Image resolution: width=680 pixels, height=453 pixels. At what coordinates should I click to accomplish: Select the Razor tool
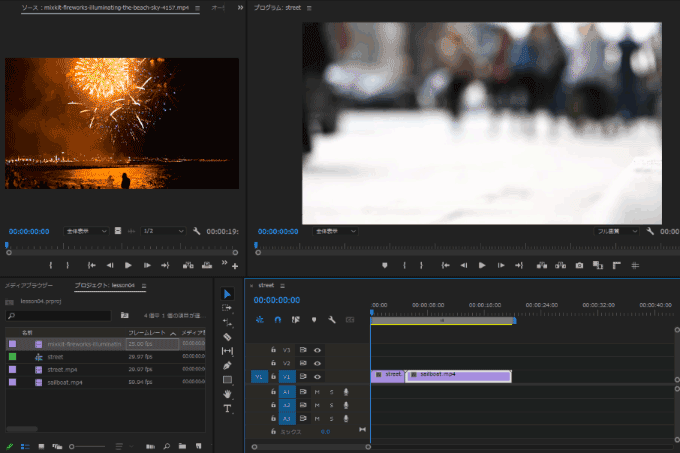(227, 337)
